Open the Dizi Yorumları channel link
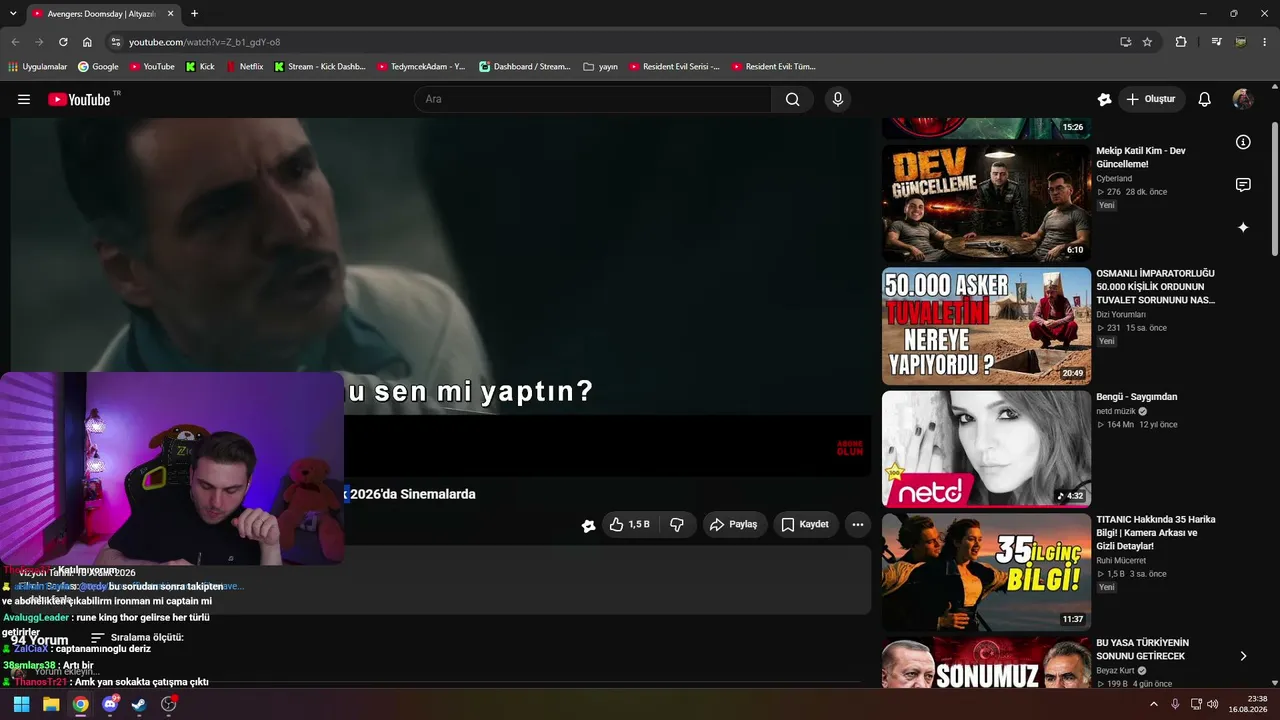Image resolution: width=1280 pixels, height=720 pixels. click(1121, 315)
